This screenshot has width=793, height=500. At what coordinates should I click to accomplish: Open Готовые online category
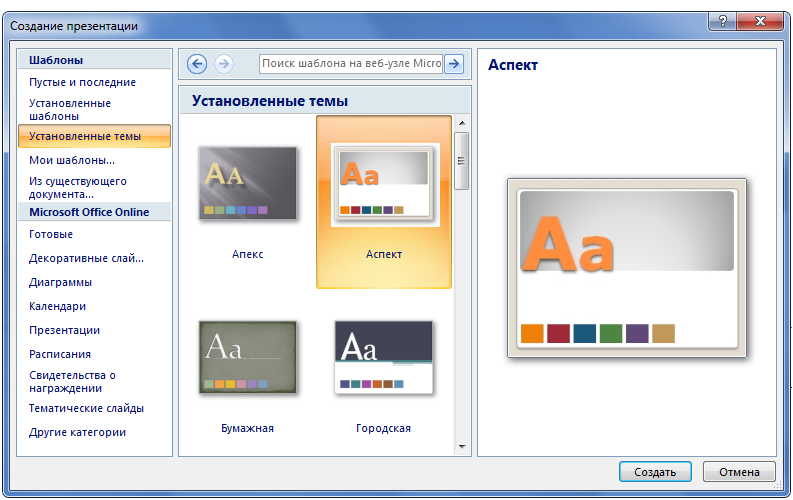click(51, 234)
